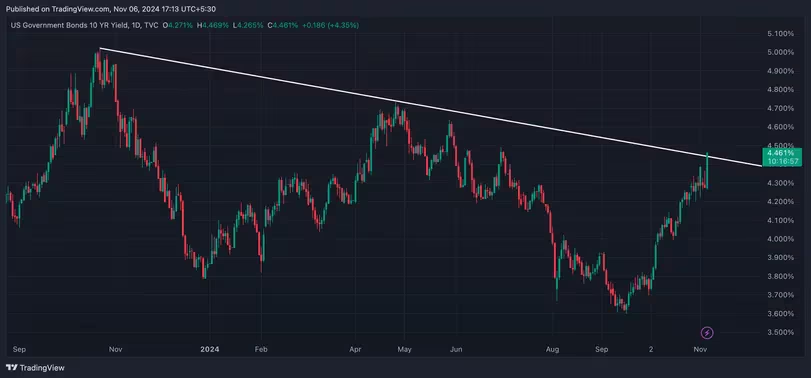Screen dimensions: 811x378
Task: Click the 3.600% price axis label
Action: pos(779,313)
